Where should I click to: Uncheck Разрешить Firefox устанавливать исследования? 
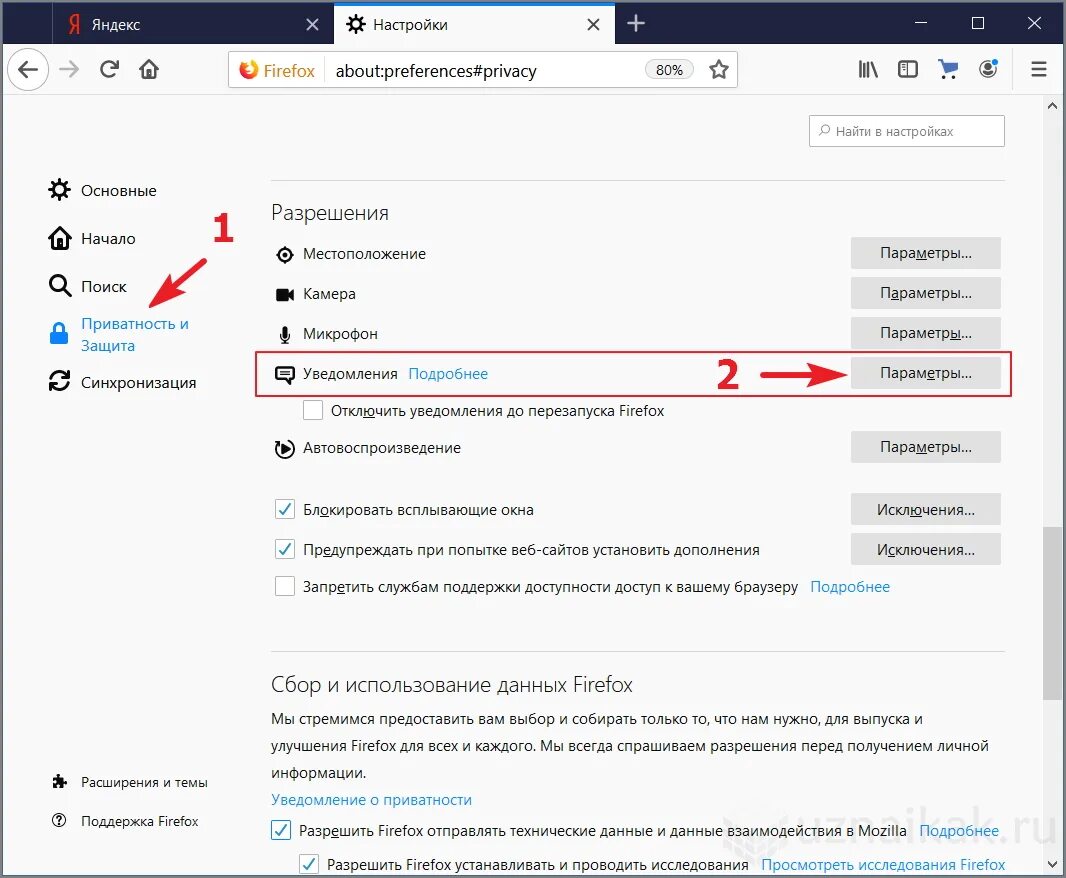pyautogui.click(x=309, y=864)
